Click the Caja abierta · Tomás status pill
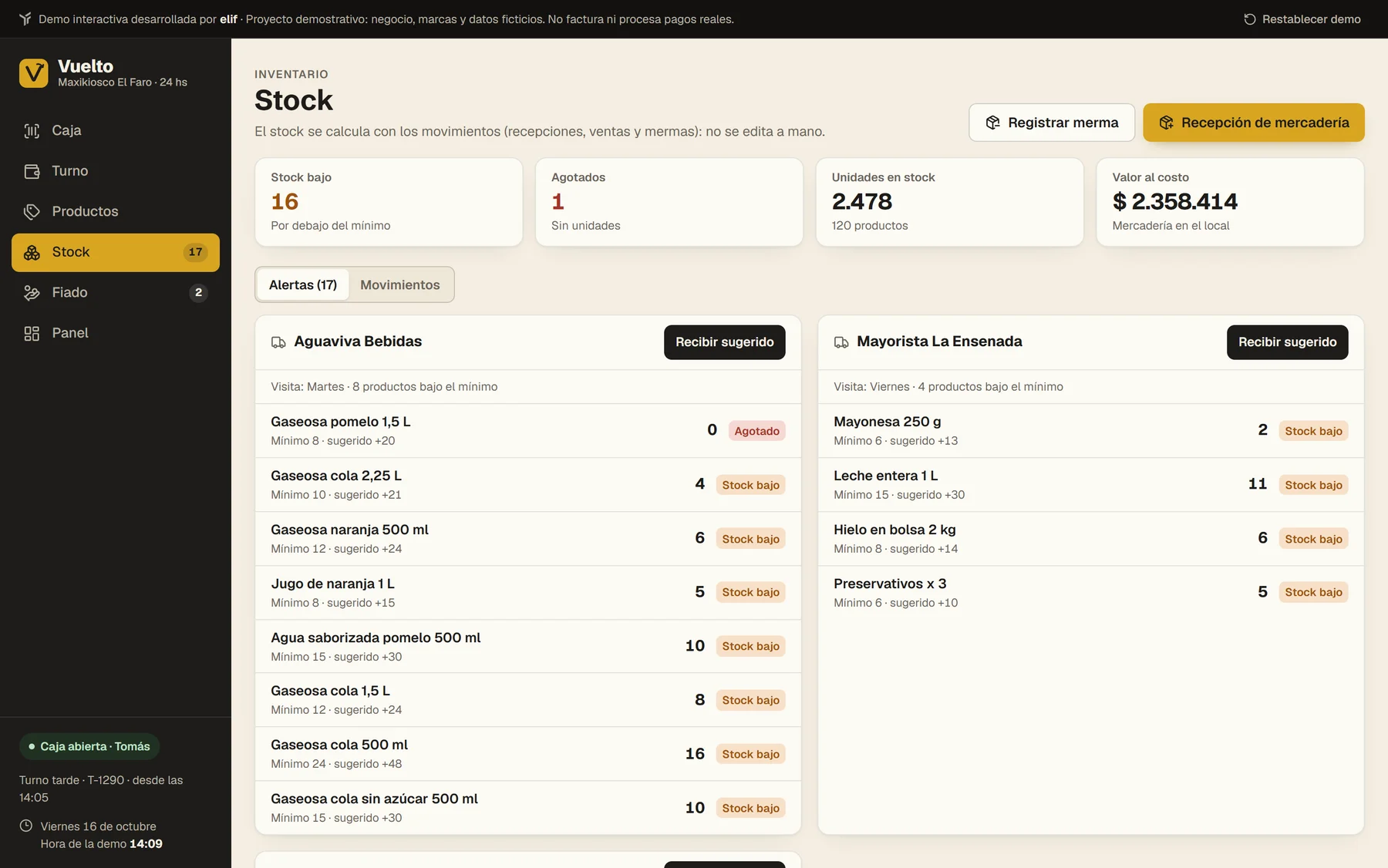1388x868 pixels. (89, 746)
